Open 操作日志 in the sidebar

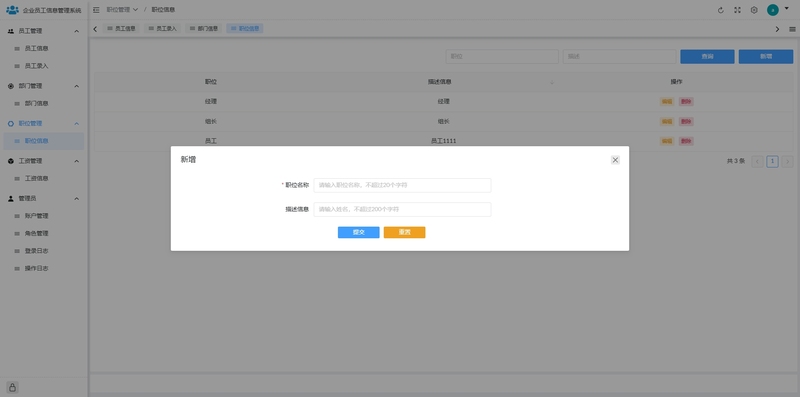pos(43,268)
